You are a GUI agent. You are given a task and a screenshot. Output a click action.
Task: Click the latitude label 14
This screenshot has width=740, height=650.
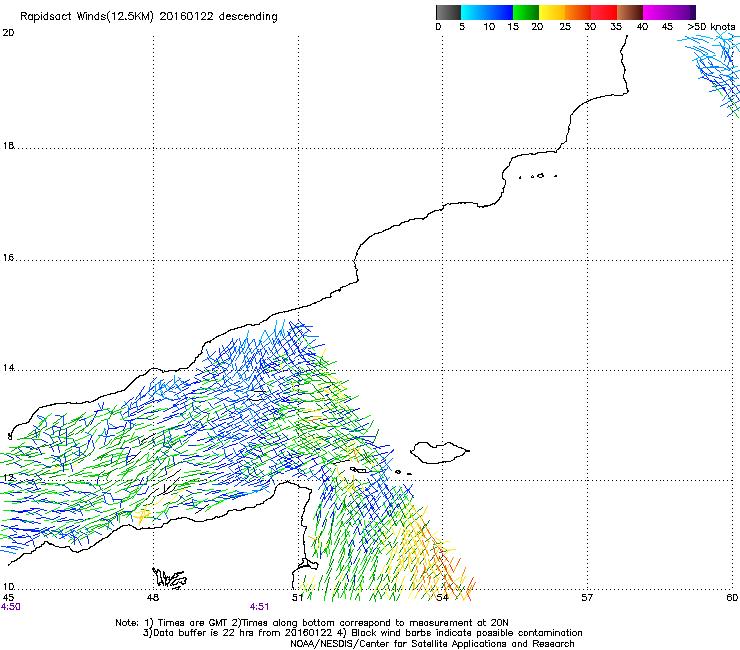click(x=8, y=368)
